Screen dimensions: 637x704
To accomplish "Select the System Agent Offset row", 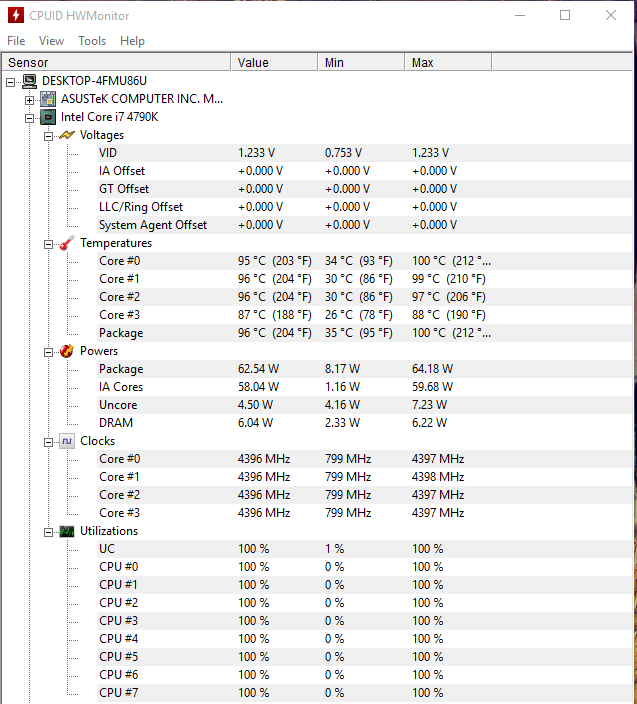I will pyautogui.click(x=365, y=224).
